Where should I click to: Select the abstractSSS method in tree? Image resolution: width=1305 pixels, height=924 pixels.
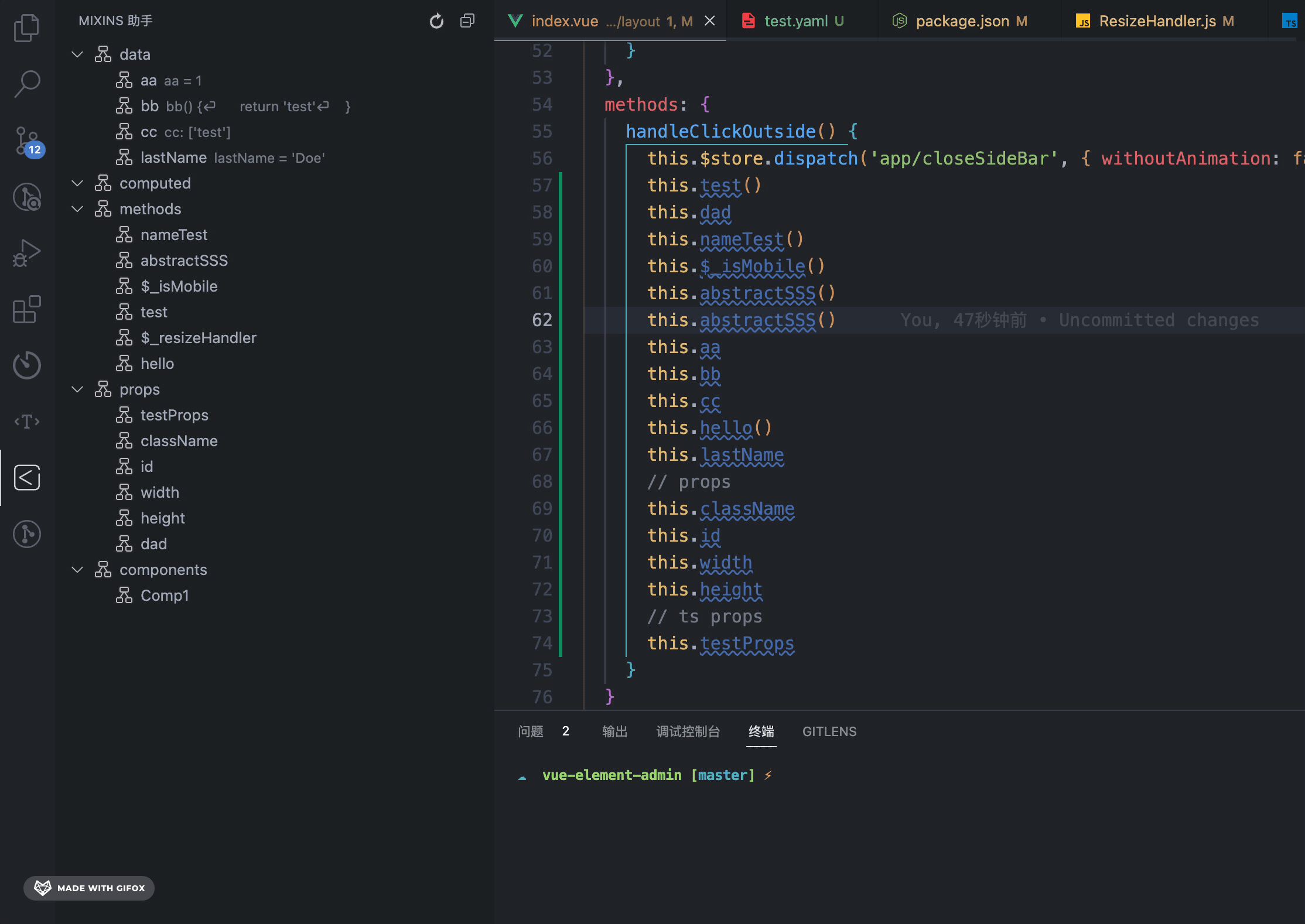(184, 261)
